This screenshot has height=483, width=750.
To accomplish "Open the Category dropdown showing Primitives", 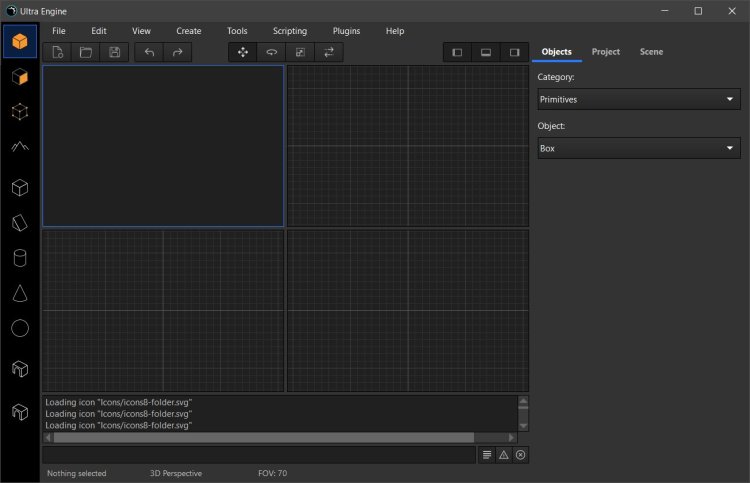I will (638, 99).
